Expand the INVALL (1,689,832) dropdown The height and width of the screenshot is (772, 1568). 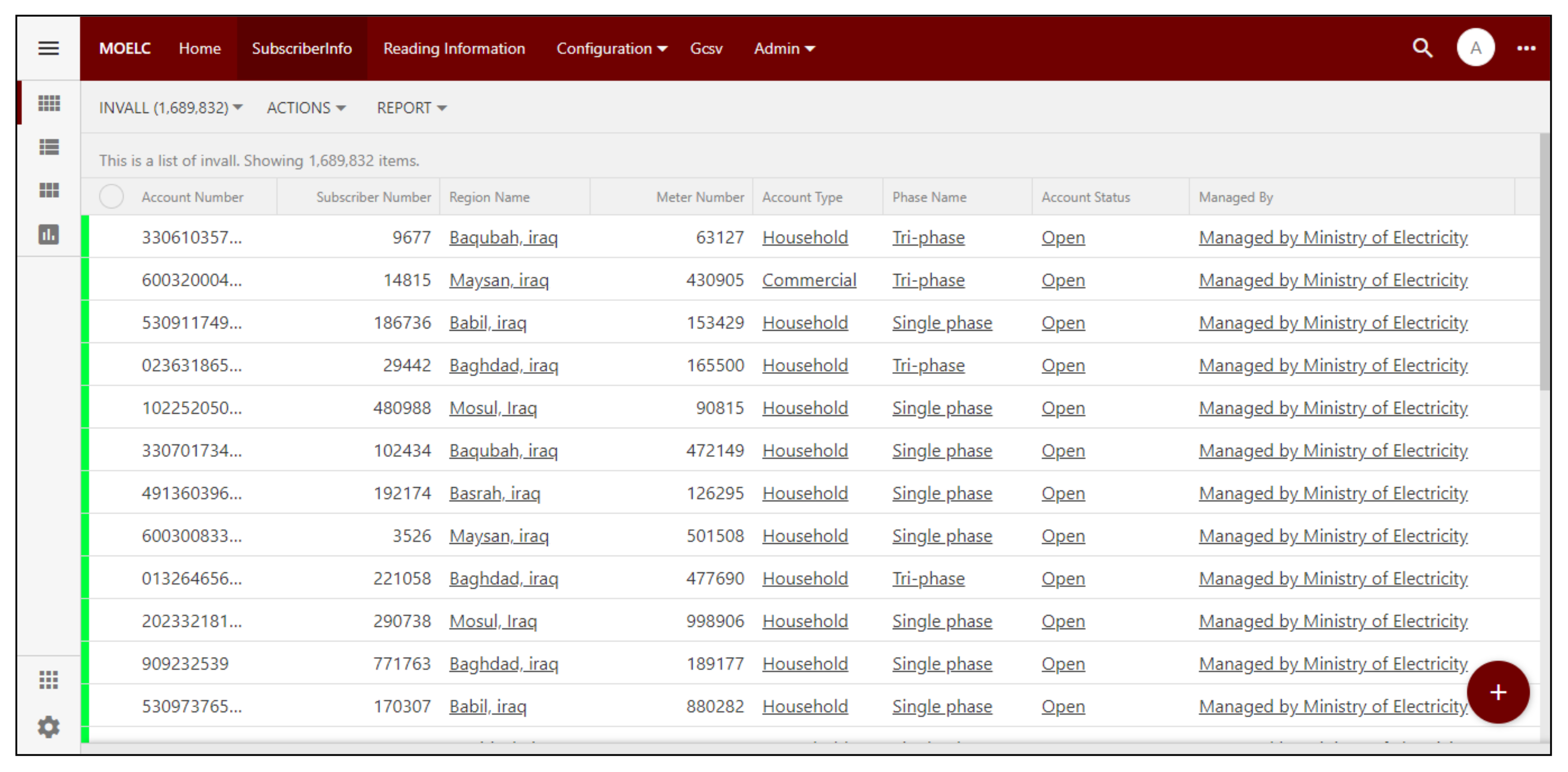pyautogui.click(x=170, y=108)
